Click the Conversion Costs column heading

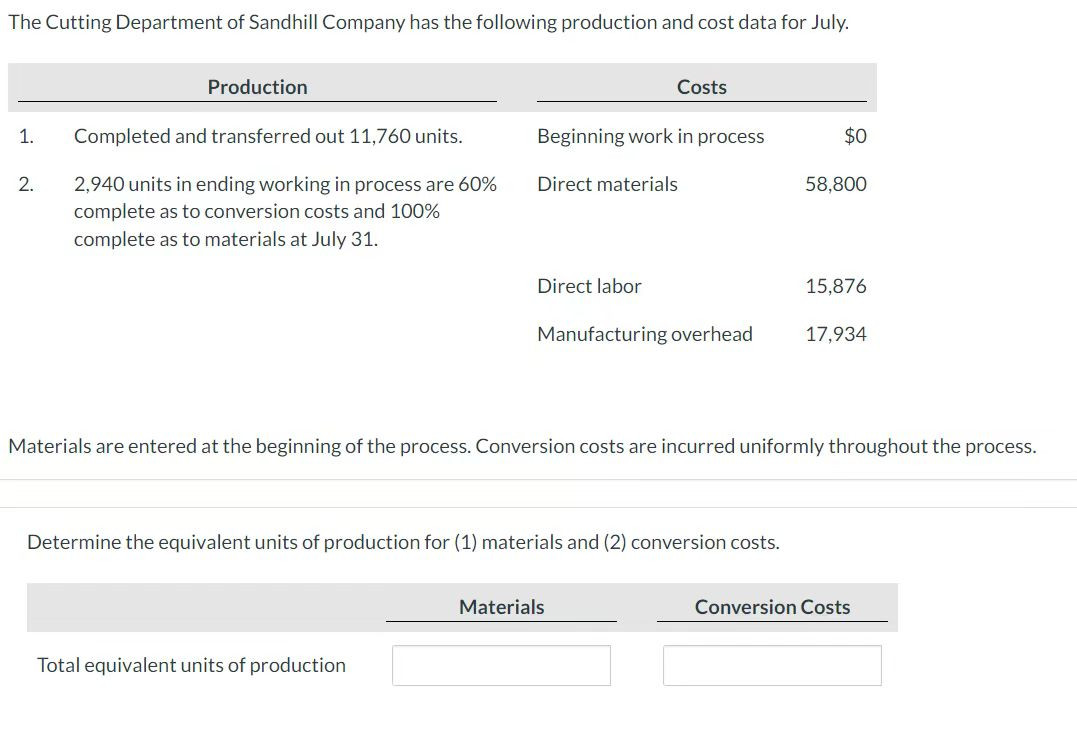(772, 607)
